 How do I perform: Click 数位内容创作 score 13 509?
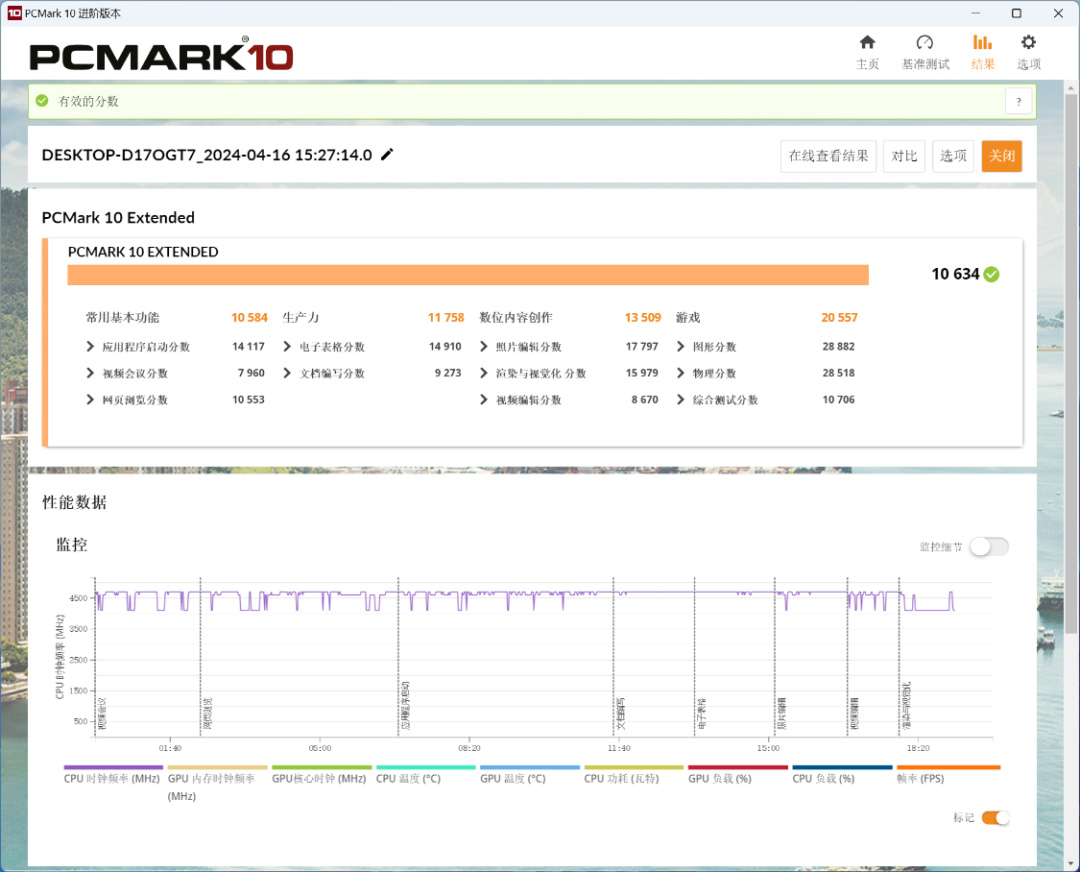(643, 318)
